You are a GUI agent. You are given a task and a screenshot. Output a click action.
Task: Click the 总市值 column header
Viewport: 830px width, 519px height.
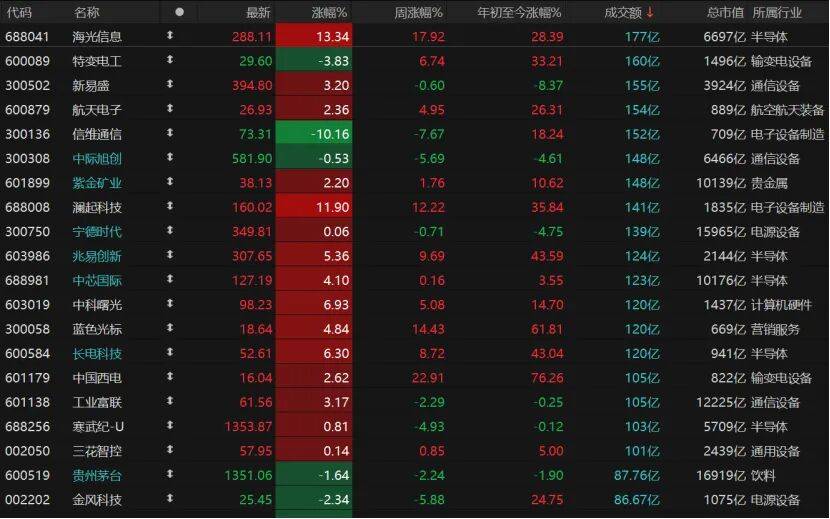pyautogui.click(x=725, y=13)
